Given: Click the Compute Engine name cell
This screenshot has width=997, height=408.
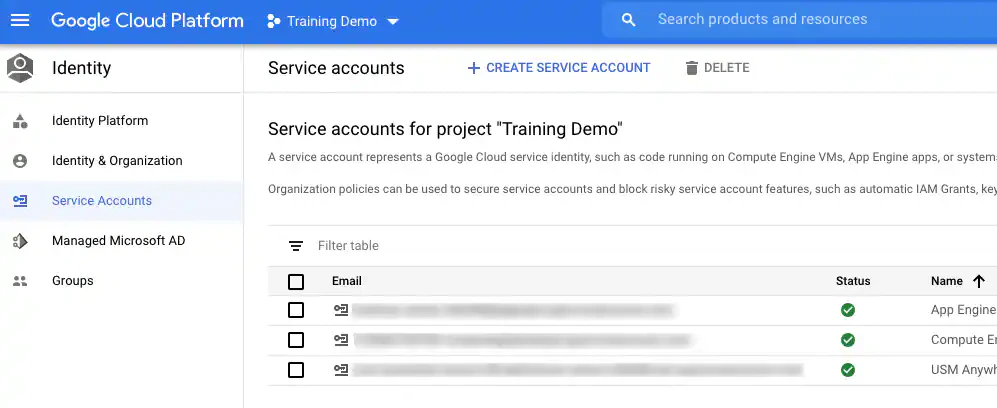Looking at the screenshot, I should (963, 340).
